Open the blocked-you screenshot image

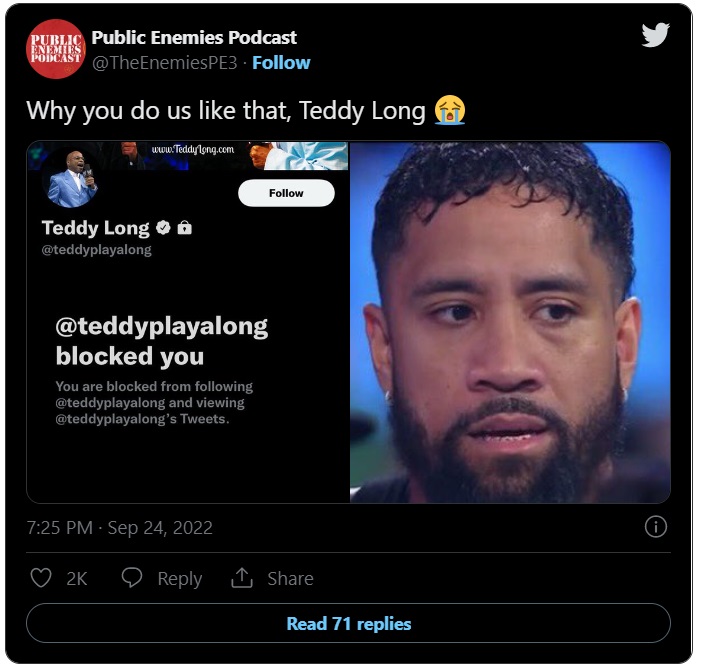pyautogui.click(x=188, y=322)
